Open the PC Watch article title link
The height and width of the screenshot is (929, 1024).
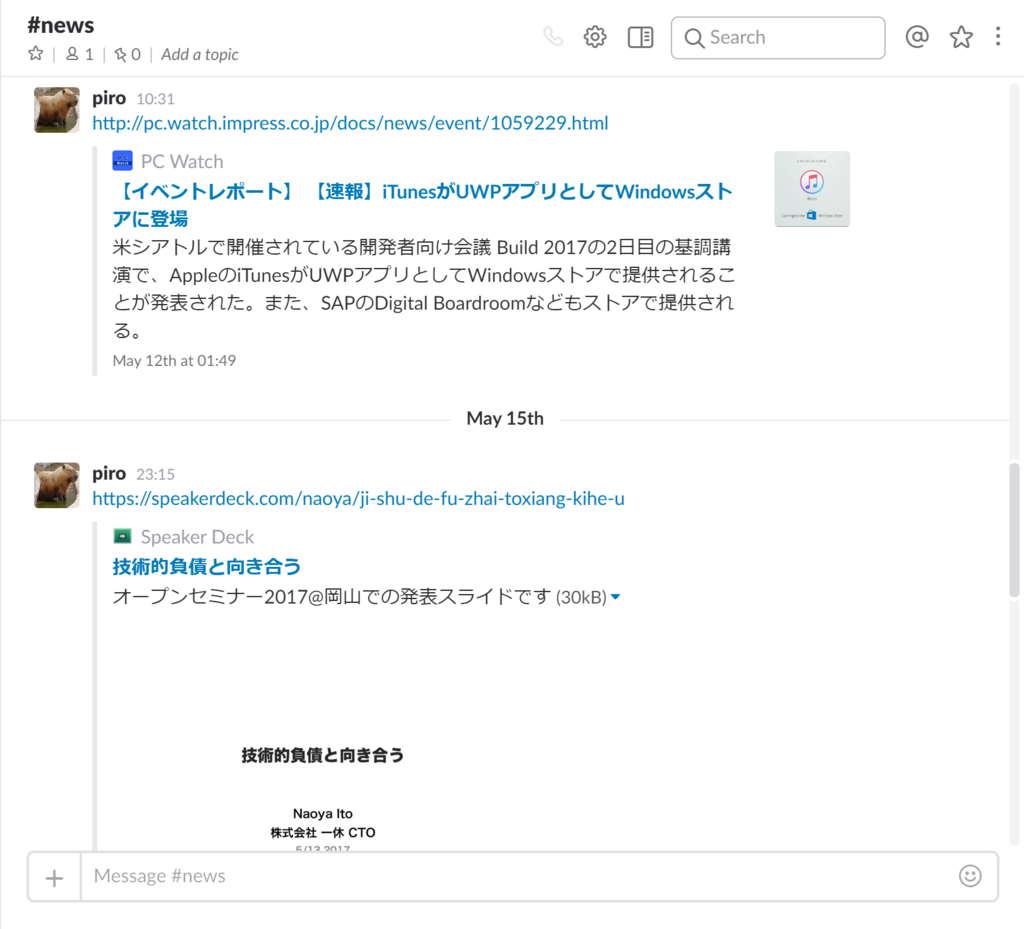(x=423, y=204)
